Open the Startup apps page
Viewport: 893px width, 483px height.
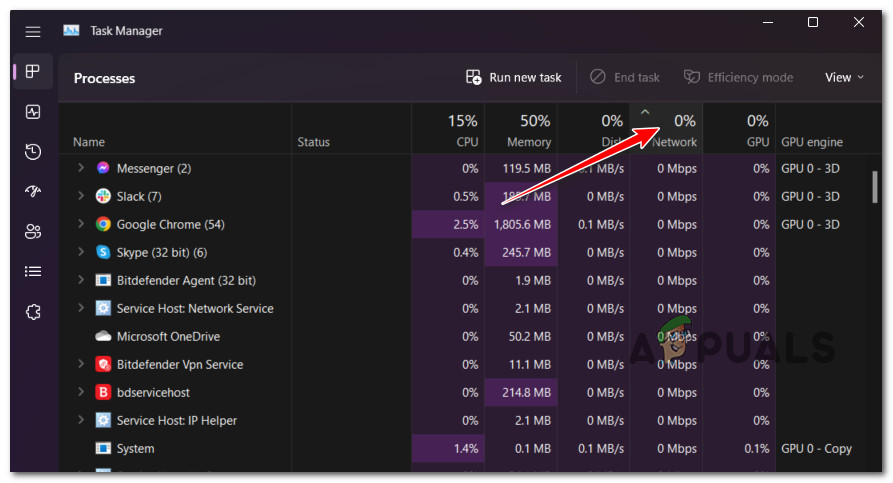pos(33,192)
